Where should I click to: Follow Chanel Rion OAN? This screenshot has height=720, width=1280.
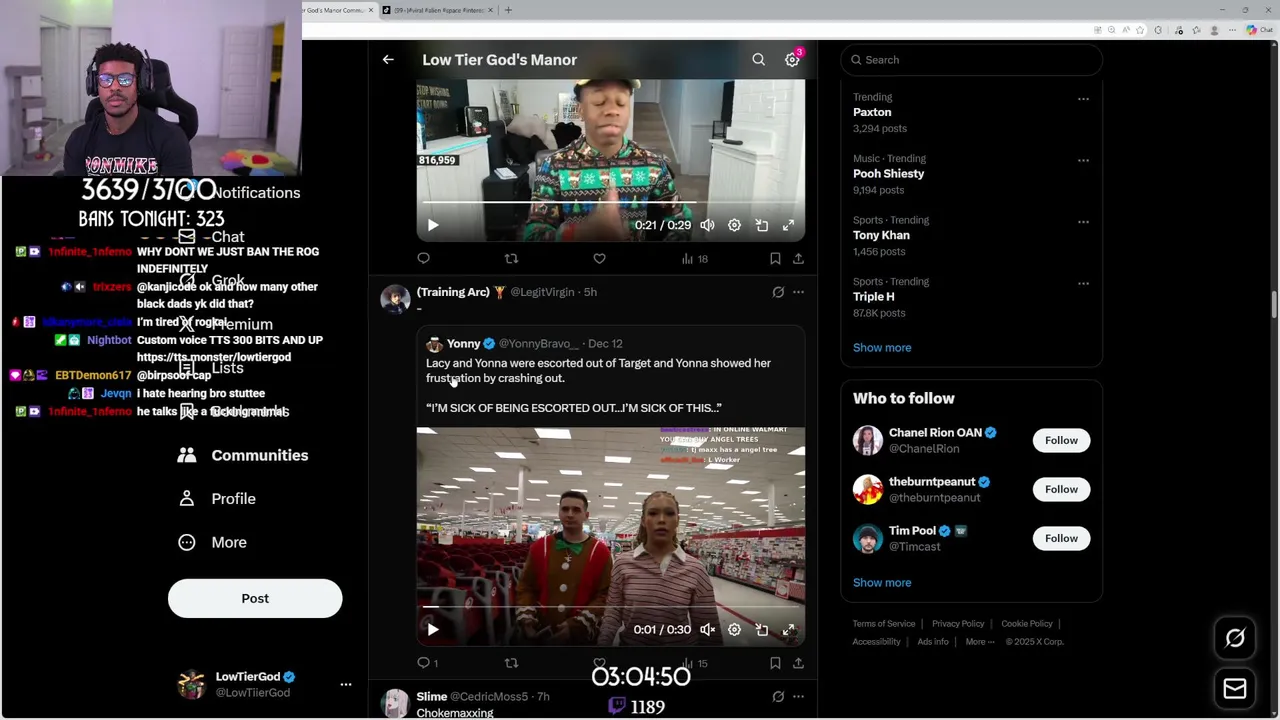(x=1061, y=441)
